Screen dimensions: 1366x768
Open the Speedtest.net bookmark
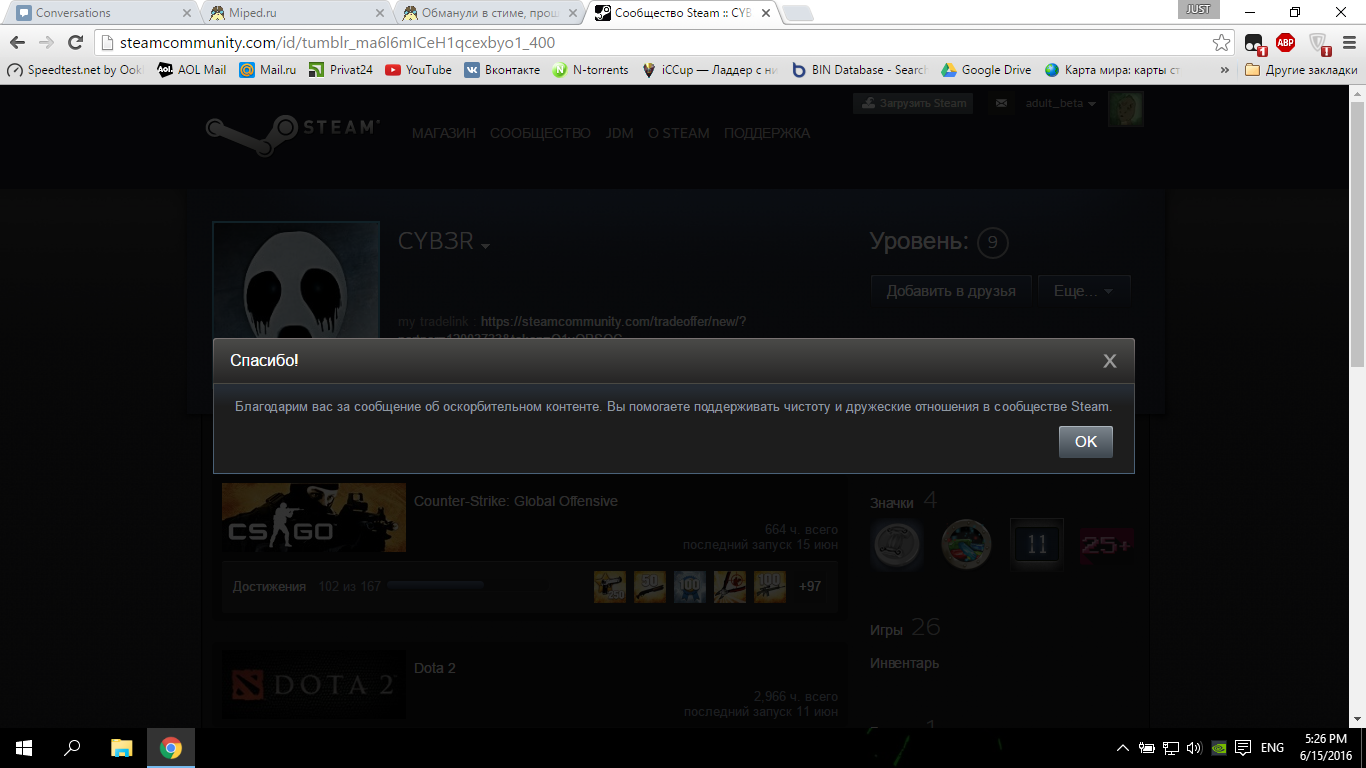[75, 70]
